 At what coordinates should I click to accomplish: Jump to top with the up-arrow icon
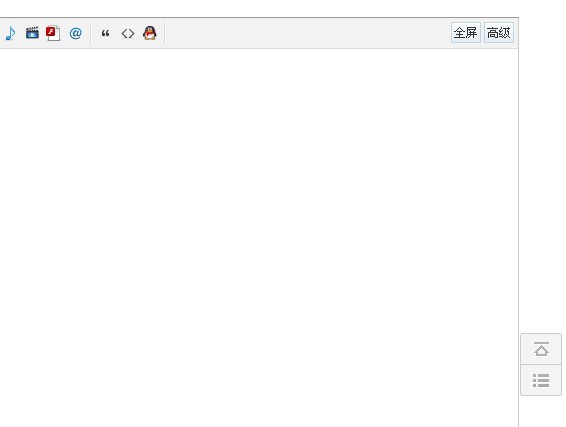click(x=541, y=349)
